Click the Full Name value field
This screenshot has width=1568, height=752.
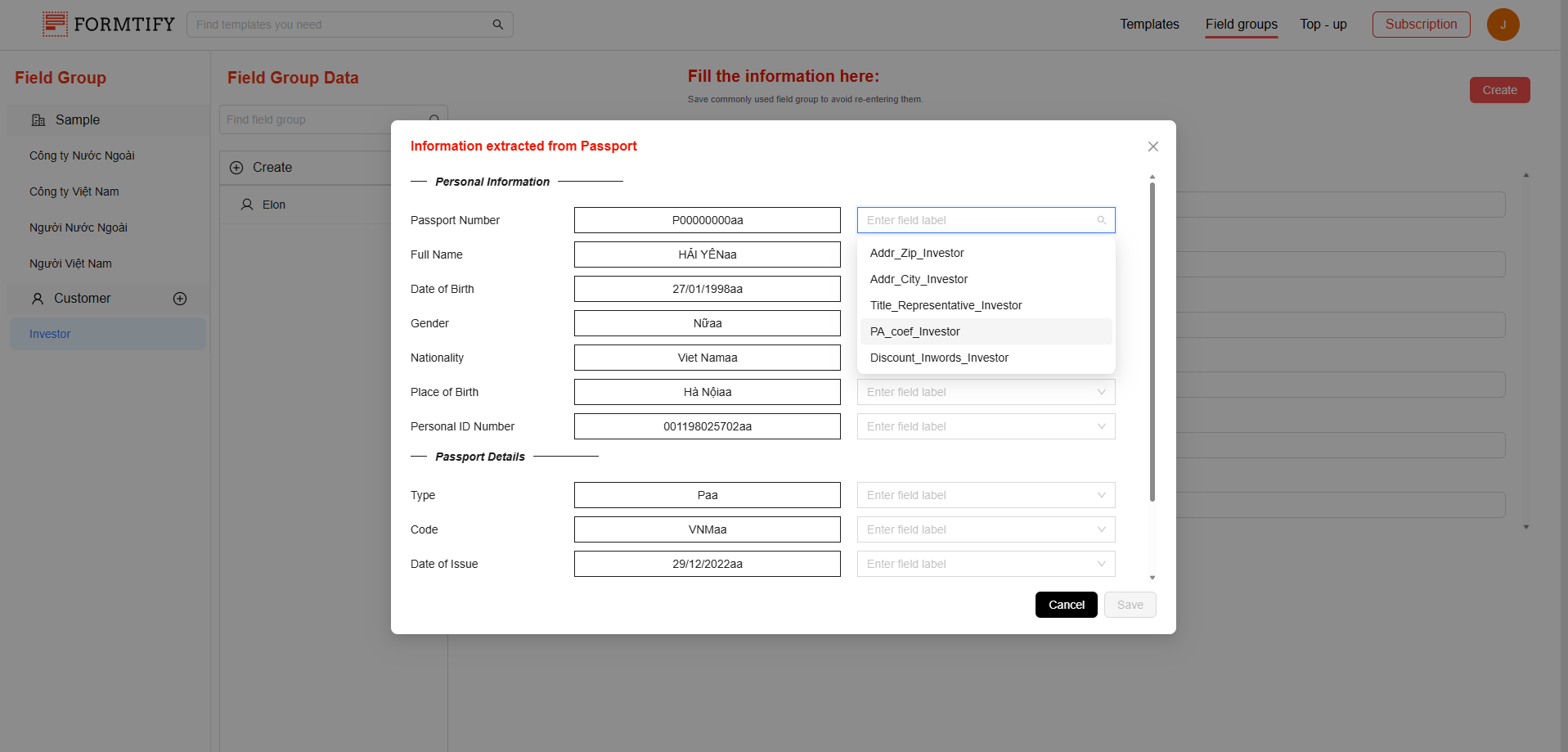pyautogui.click(x=707, y=254)
